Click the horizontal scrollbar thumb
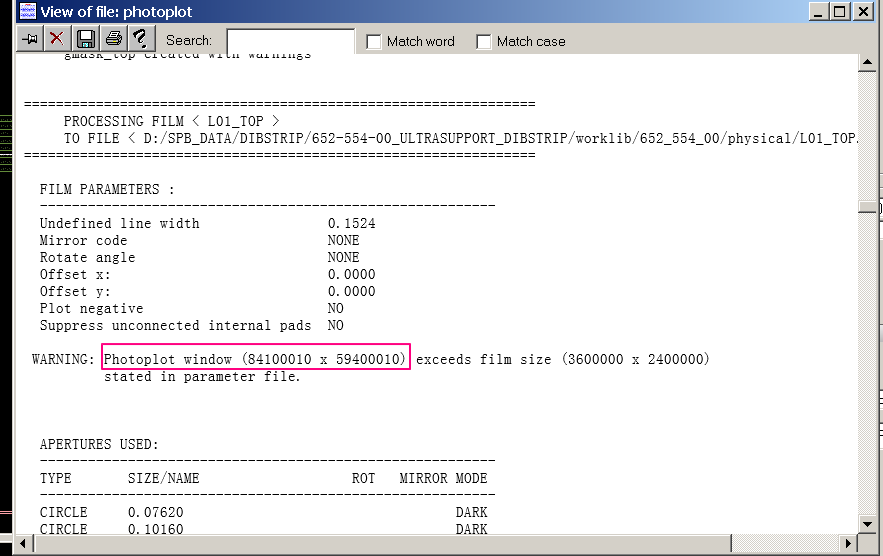 coord(382,544)
